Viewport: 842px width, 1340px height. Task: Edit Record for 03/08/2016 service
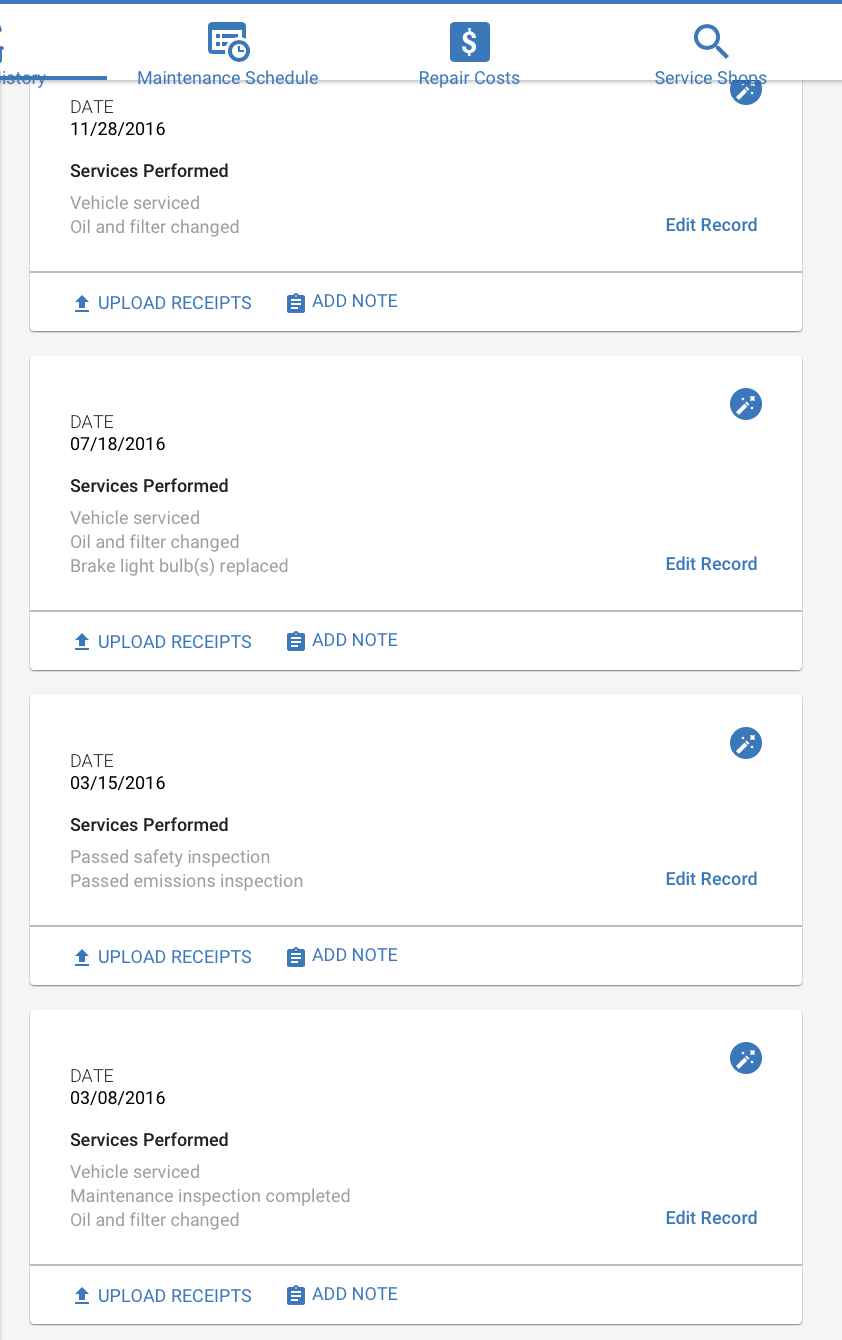point(711,1218)
